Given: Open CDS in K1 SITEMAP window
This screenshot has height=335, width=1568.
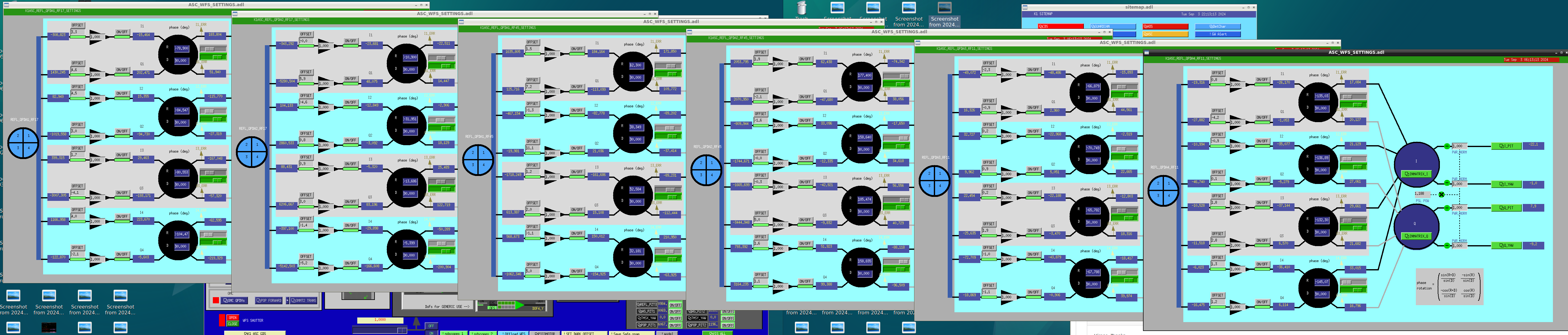Looking at the screenshot, I should pyautogui.click(x=1061, y=27).
